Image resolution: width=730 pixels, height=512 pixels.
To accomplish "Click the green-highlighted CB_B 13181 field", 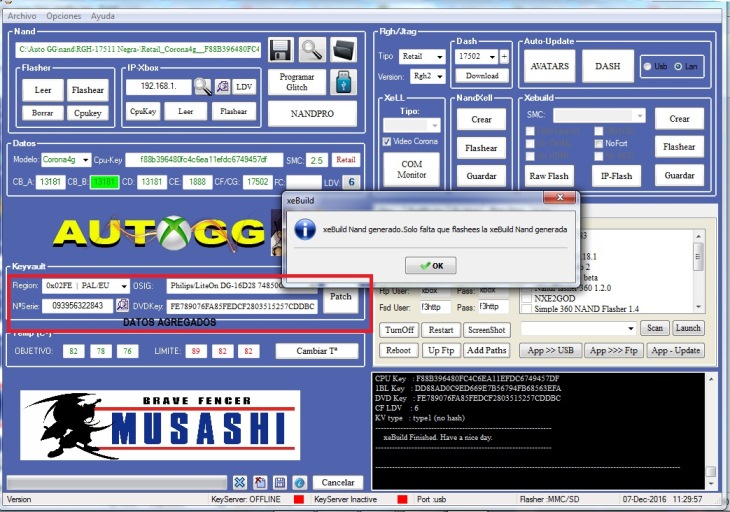I will (x=104, y=182).
